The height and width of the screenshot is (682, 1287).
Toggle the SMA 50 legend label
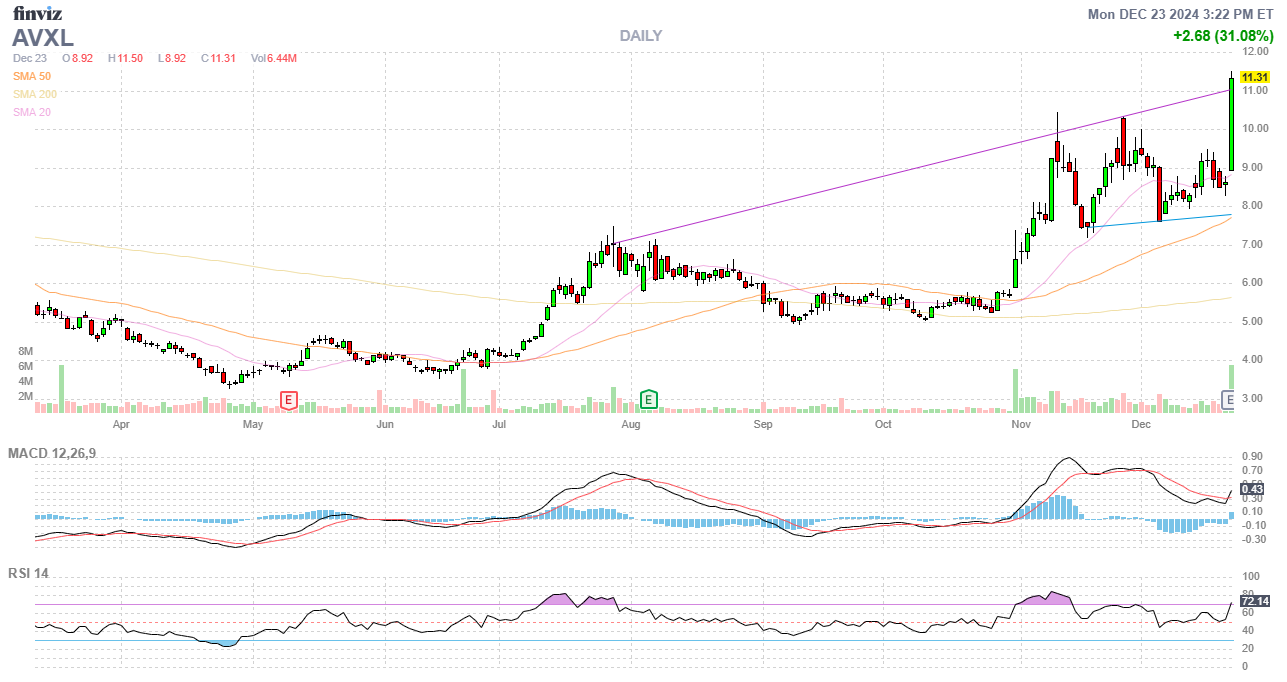click(x=32, y=76)
